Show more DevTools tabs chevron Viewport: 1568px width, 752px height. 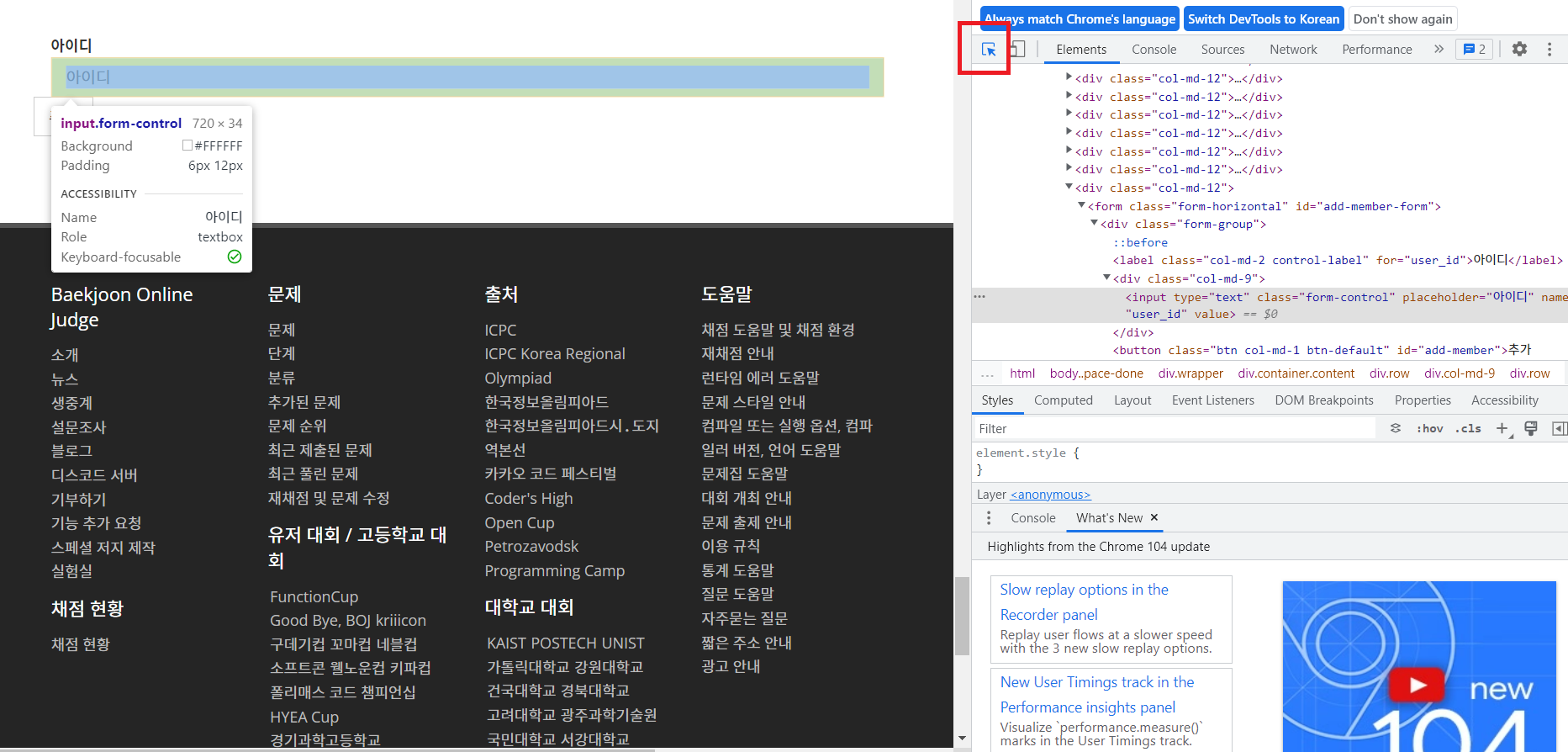tap(1439, 50)
